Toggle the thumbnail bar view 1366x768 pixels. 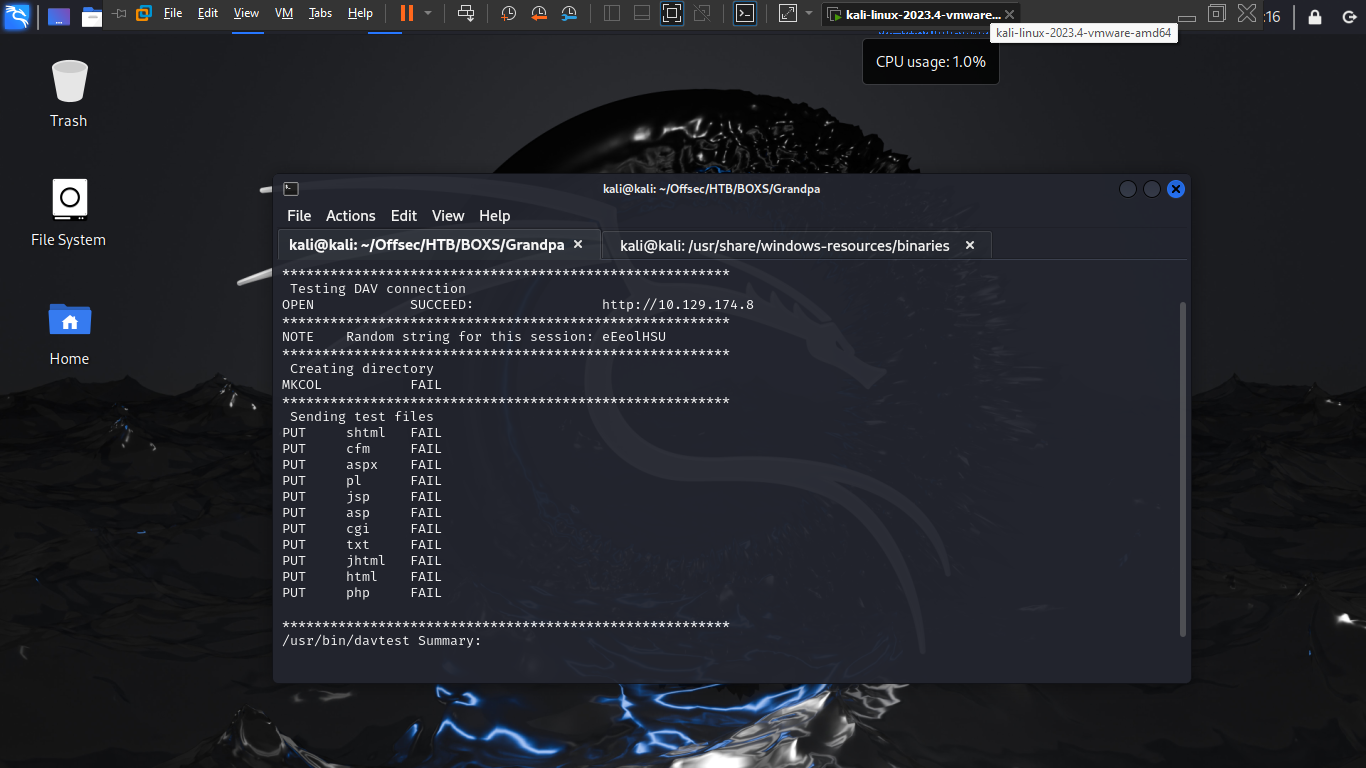coord(642,13)
